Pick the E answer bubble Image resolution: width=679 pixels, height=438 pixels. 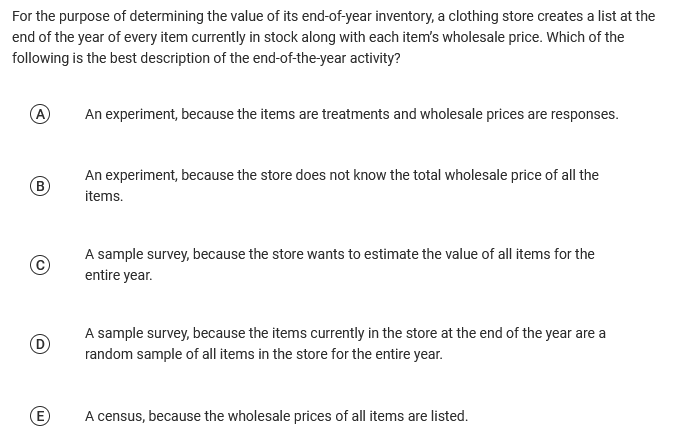41,416
